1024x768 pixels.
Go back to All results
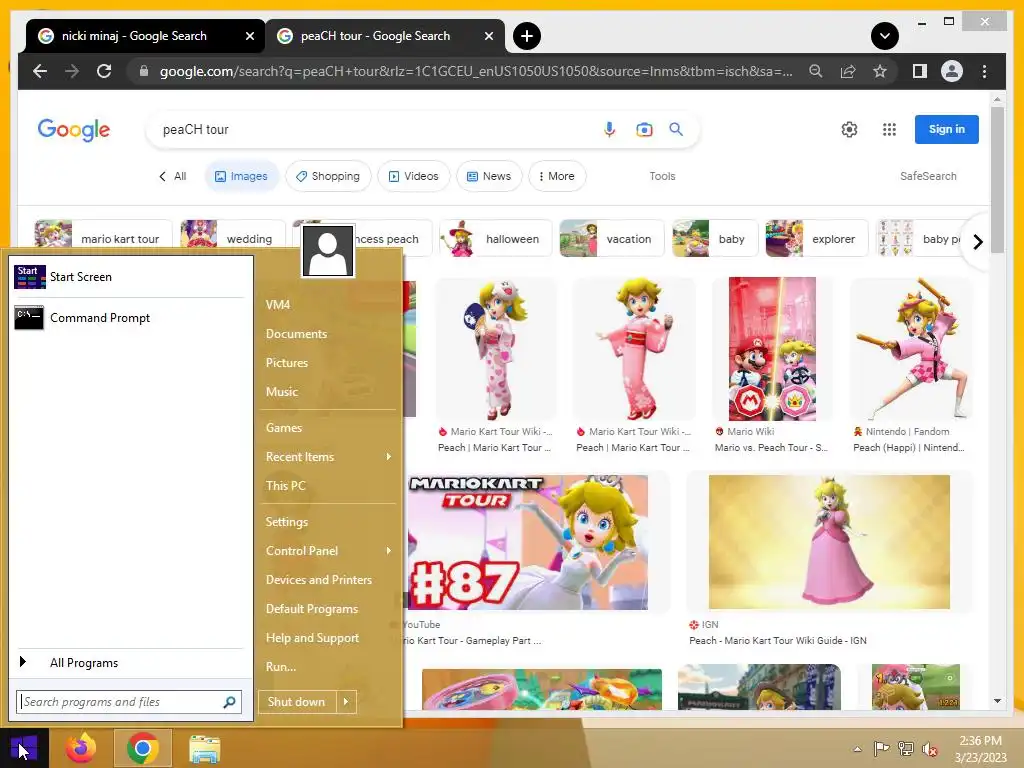point(173,176)
